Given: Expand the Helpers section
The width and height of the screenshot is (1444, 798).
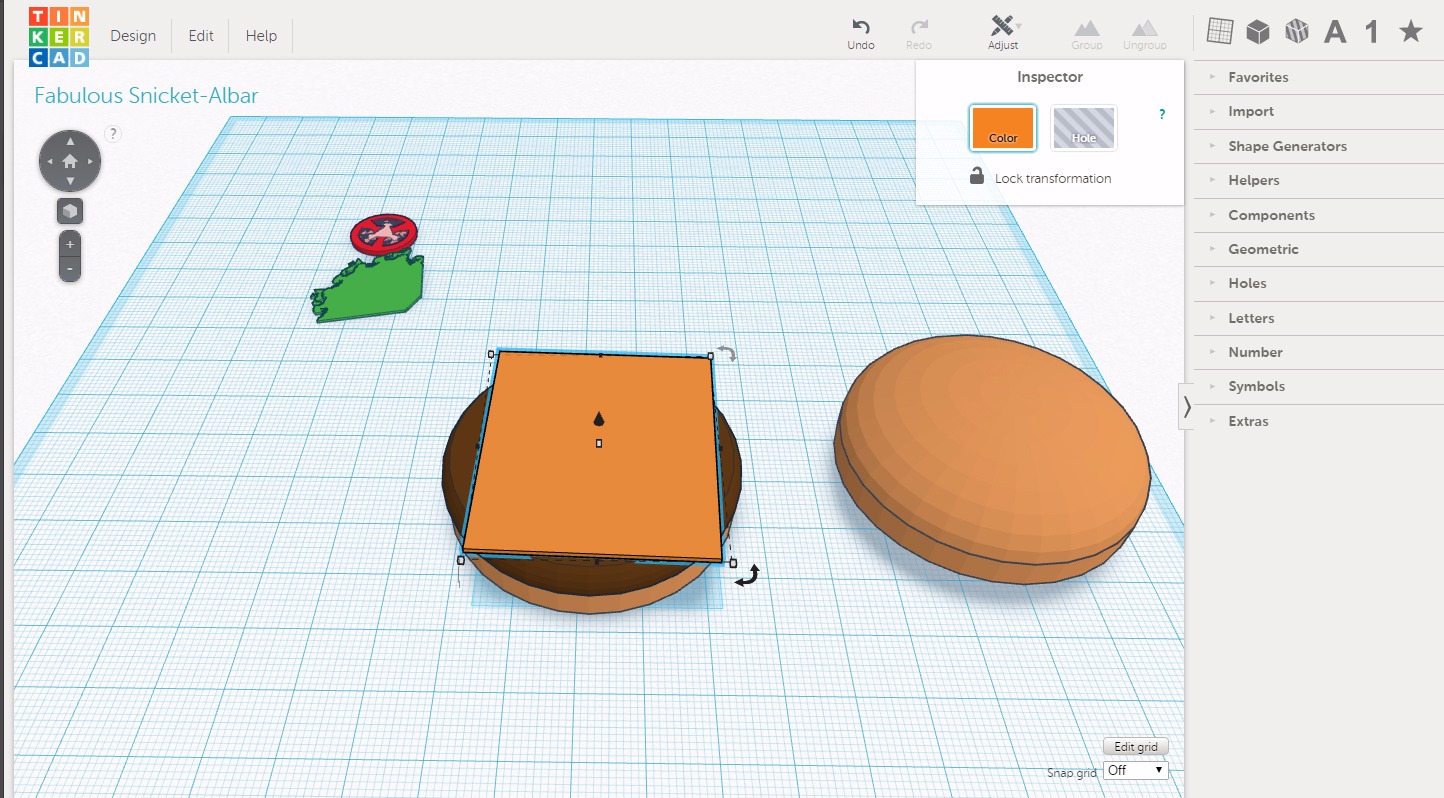Looking at the screenshot, I should 1319,180.
